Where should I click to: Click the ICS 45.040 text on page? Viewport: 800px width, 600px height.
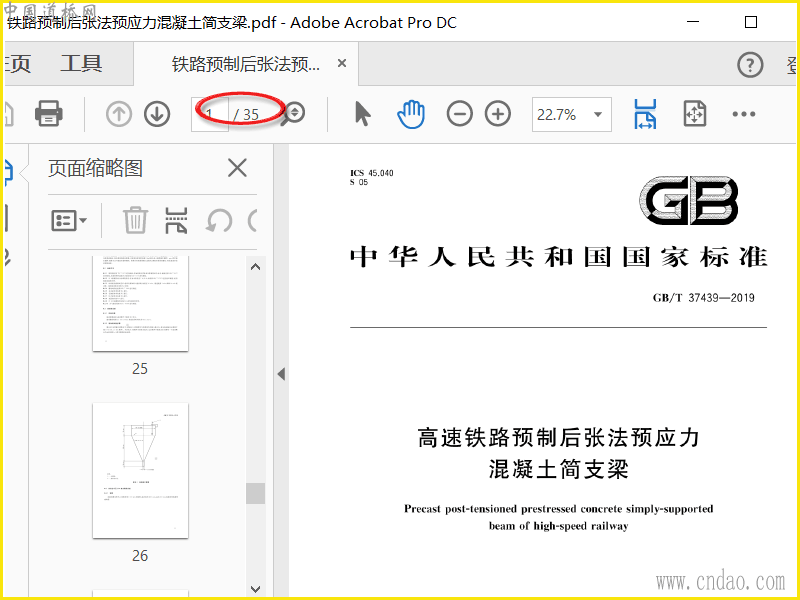coord(372,173)
